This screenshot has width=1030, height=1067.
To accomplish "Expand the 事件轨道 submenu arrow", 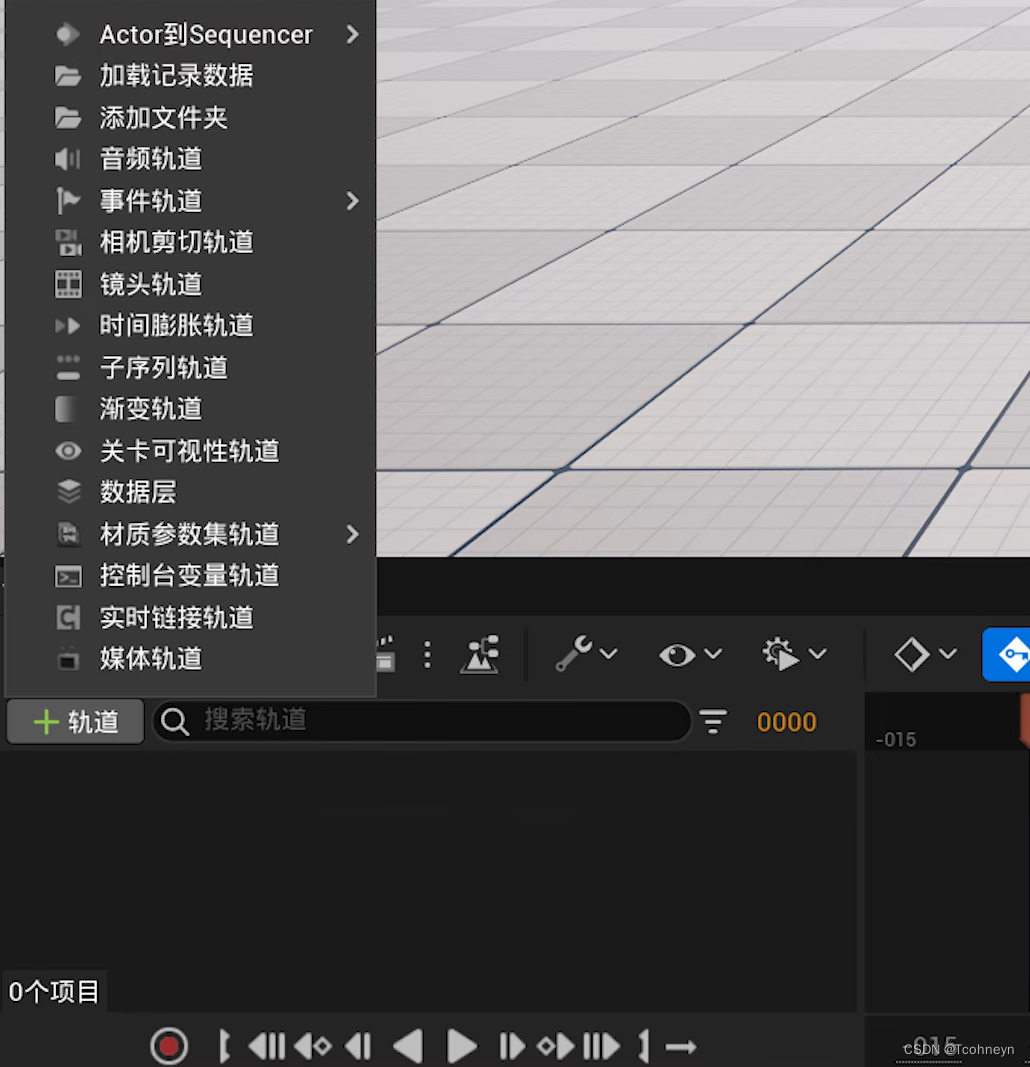I will coord(351,201).
